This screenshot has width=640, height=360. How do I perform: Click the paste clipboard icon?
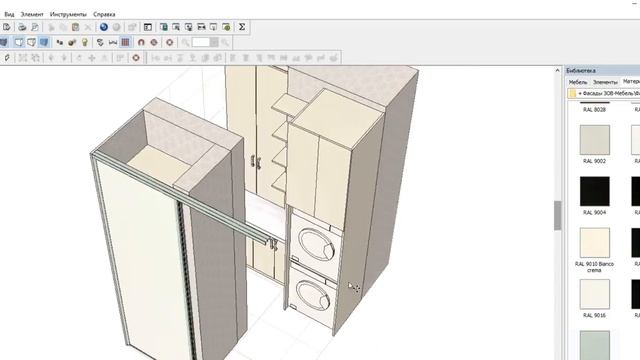[75, 27]
